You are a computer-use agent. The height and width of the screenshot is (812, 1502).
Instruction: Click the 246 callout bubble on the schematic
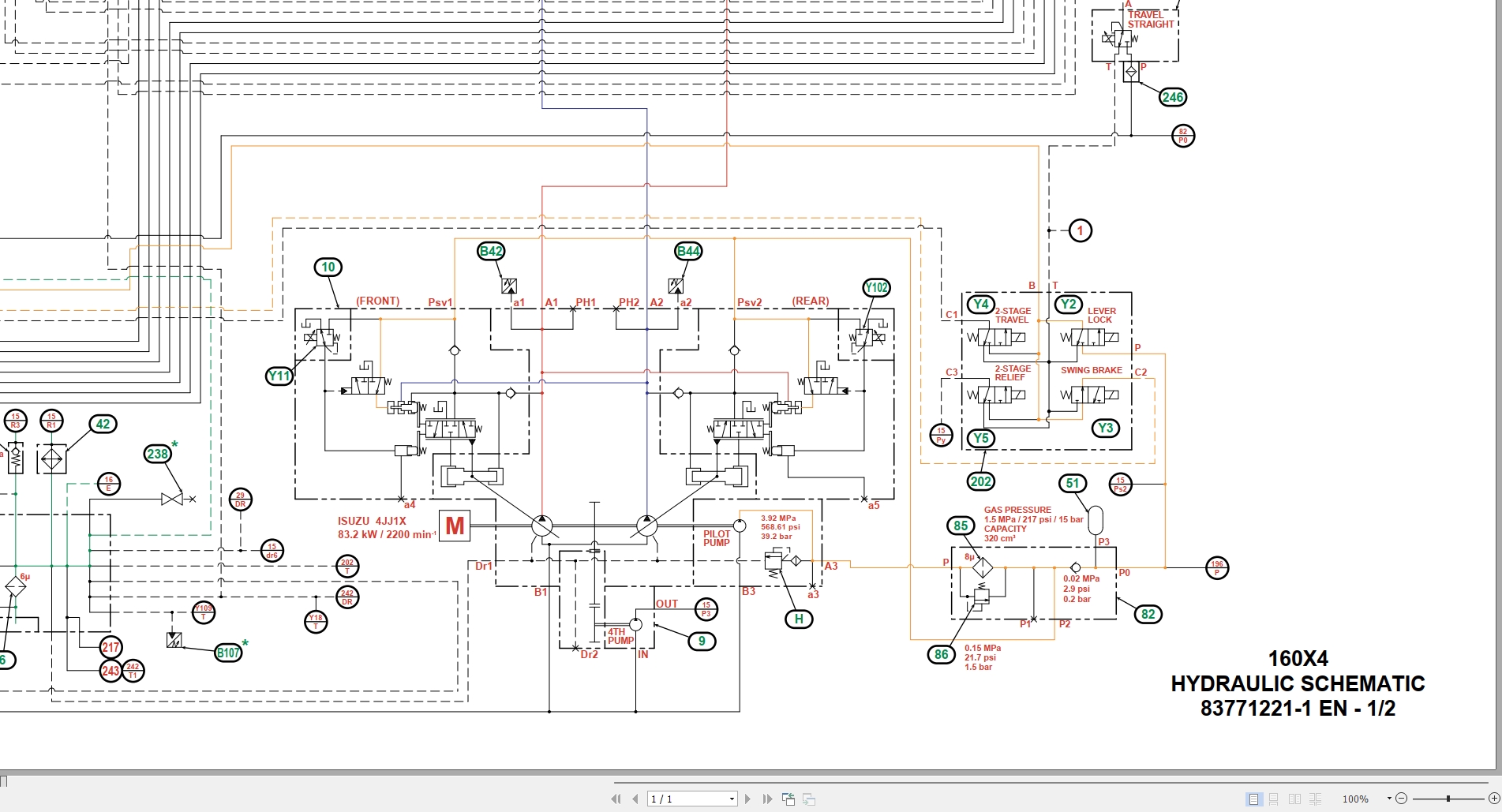click(x=1173, y=97)
